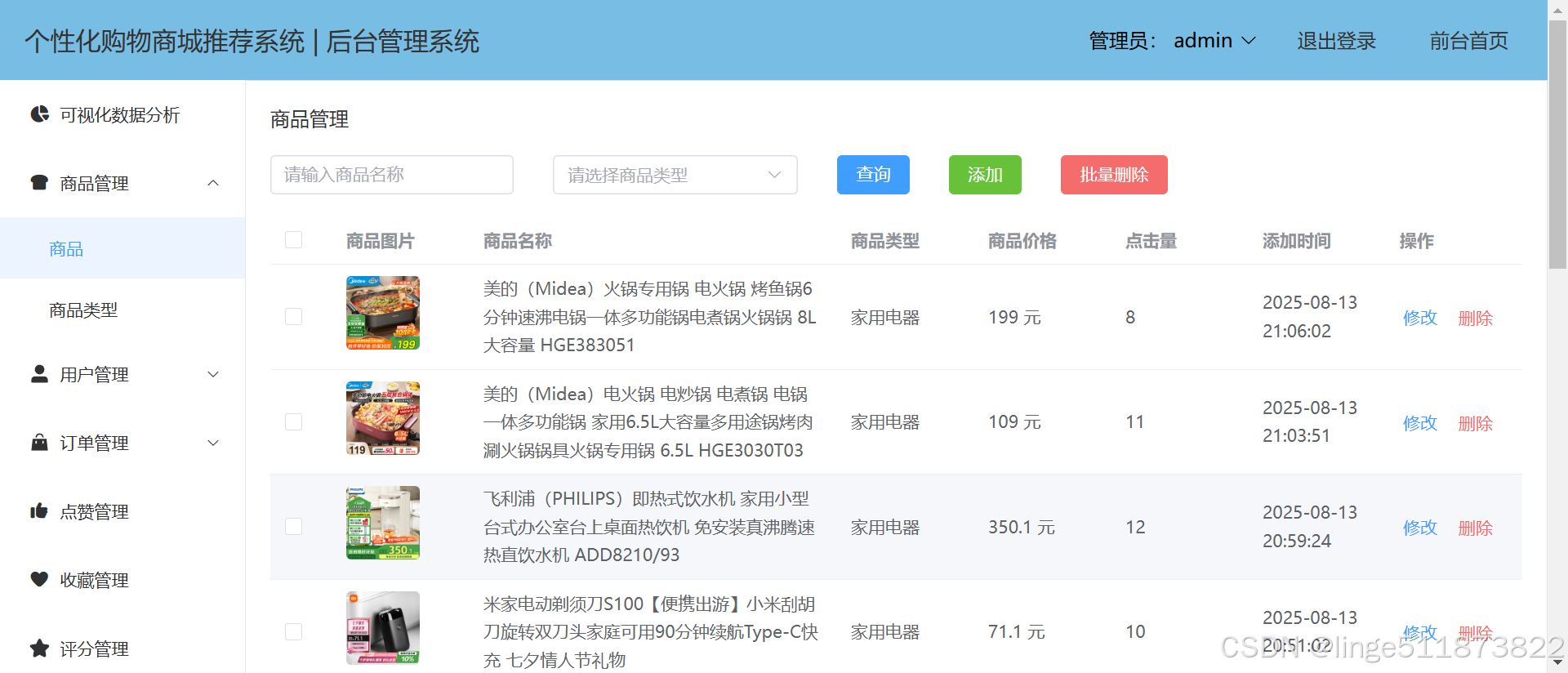Open the PHILIPS water dispenser thumbnail
The image size is (1568, 673).
[383, 523]
